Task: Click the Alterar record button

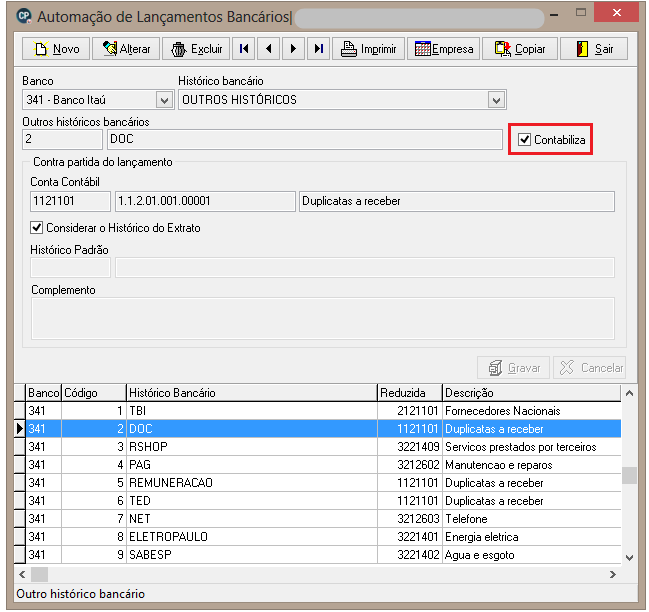Action: [126, 49]
